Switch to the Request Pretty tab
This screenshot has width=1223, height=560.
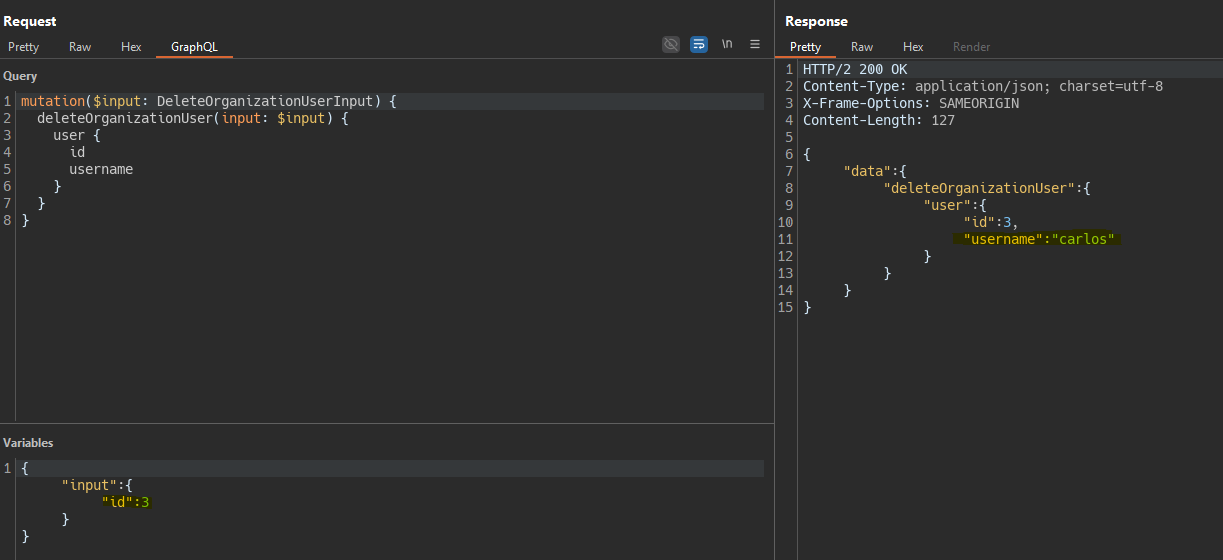[x=24, y=47]
